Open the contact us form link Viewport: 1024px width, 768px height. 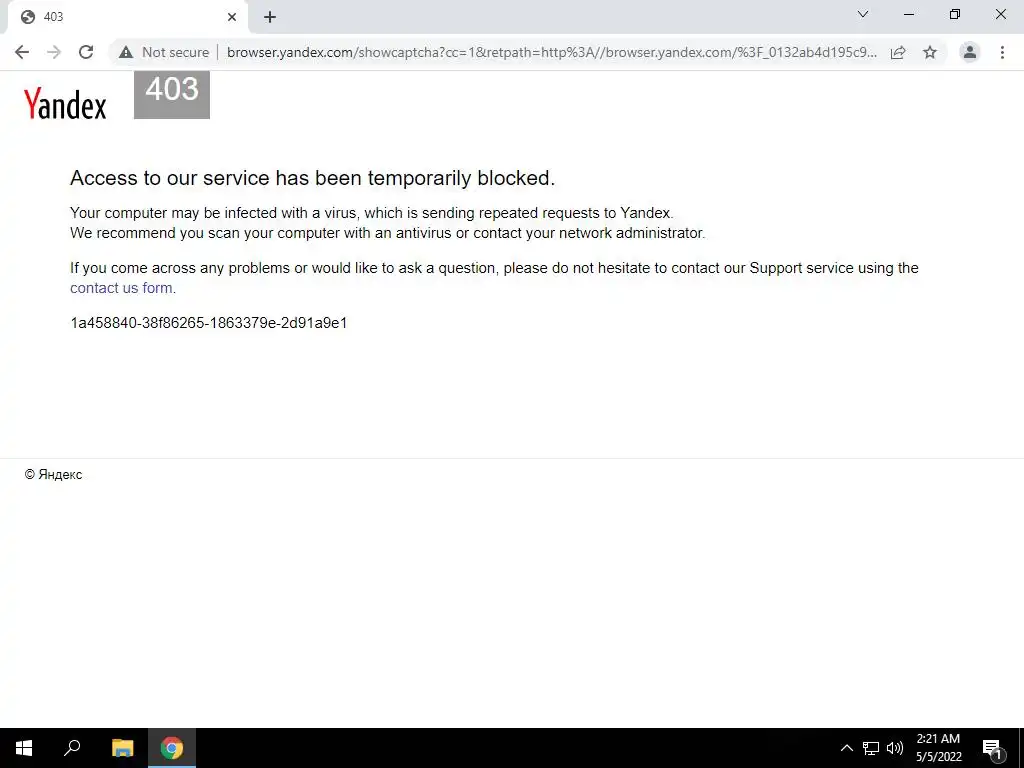[121, 288]
